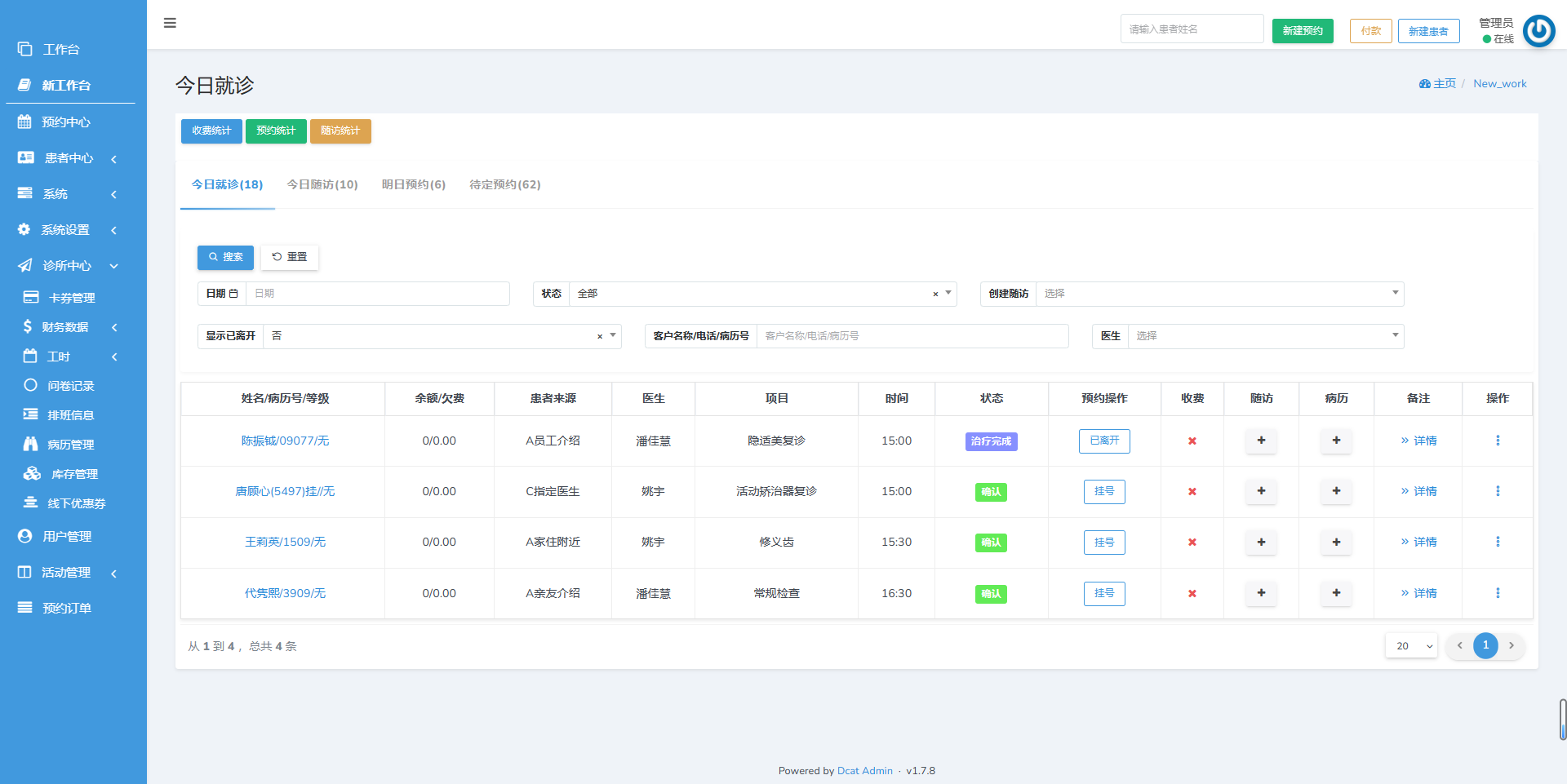Select the 今日就诊(18) tab
The image size is (1567, 784).
pos(228,184)
